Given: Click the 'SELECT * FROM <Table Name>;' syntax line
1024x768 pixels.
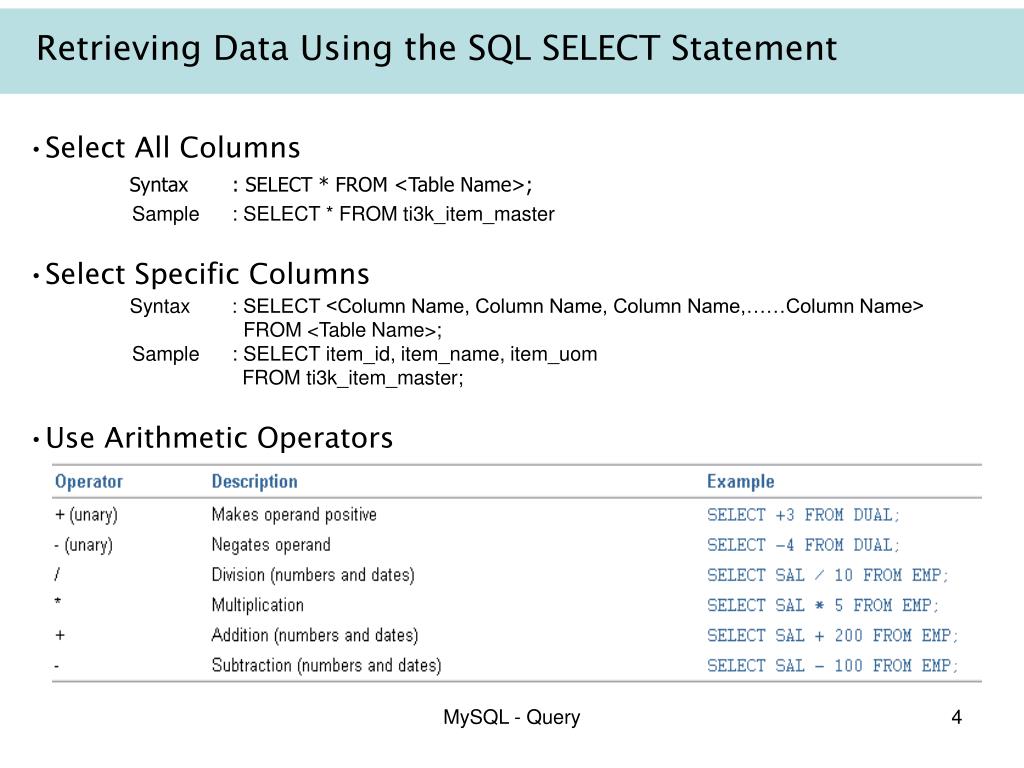Looking at the screenshot, I should pyautogui.click(x=389, y=185).
